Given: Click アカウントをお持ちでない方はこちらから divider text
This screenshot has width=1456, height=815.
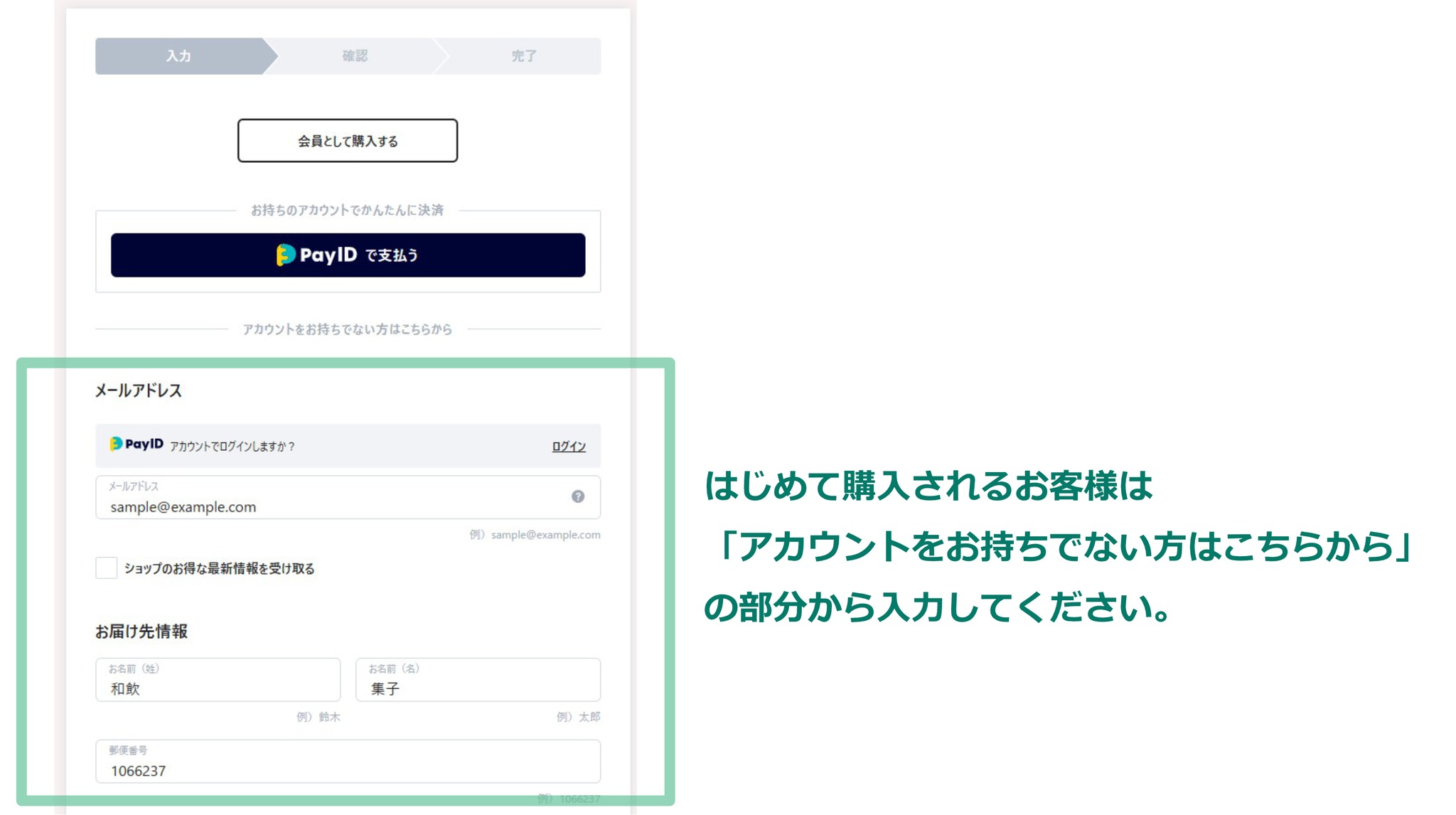Looking at the screenshot, I should 348,329.
